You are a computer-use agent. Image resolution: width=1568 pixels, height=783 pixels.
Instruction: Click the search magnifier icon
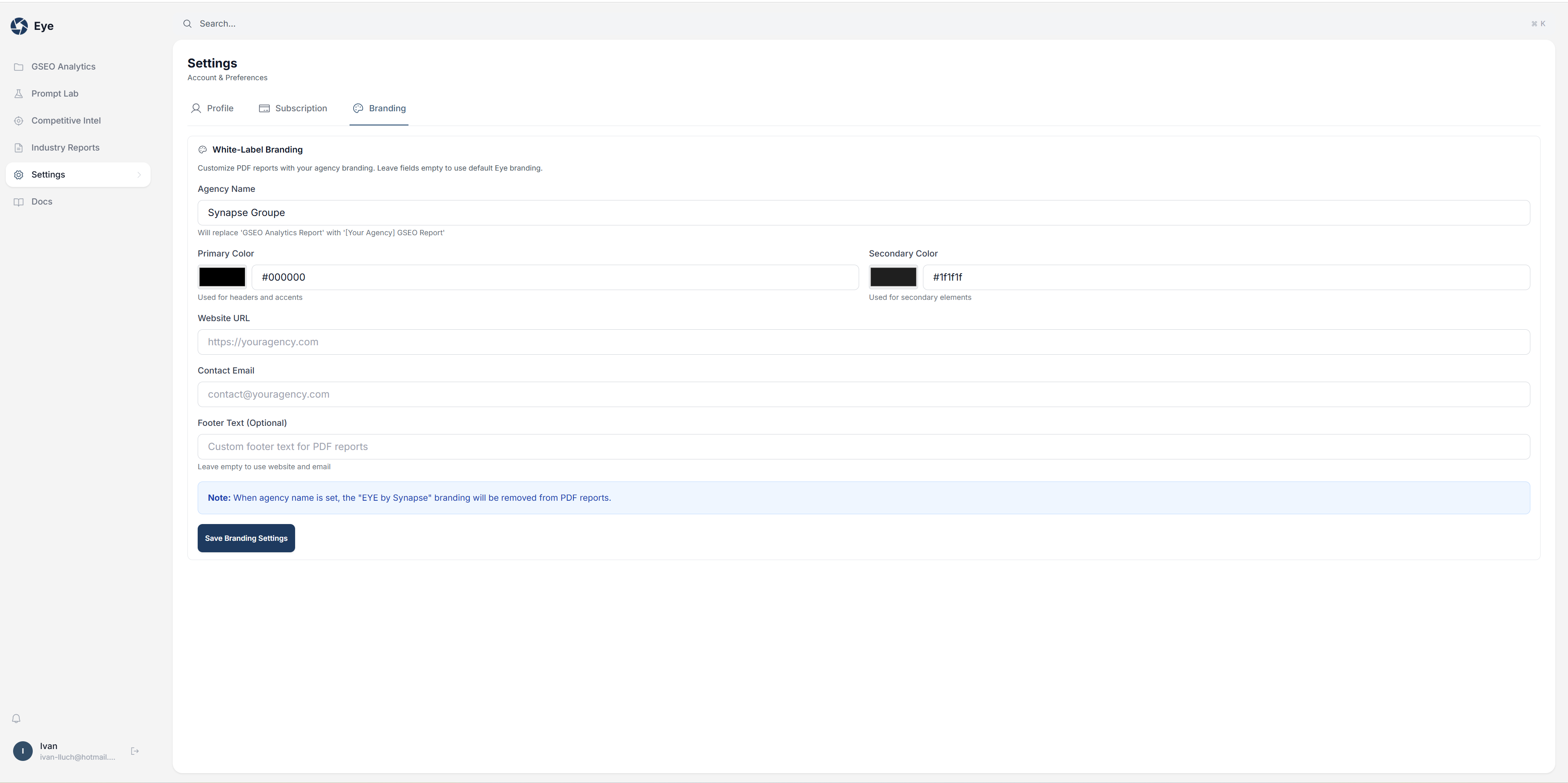tap(187, 24)
